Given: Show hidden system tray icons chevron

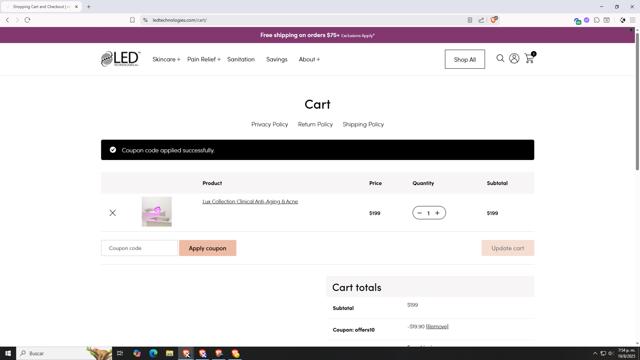Looking at the screenshot, I should [x=595, y=353].
